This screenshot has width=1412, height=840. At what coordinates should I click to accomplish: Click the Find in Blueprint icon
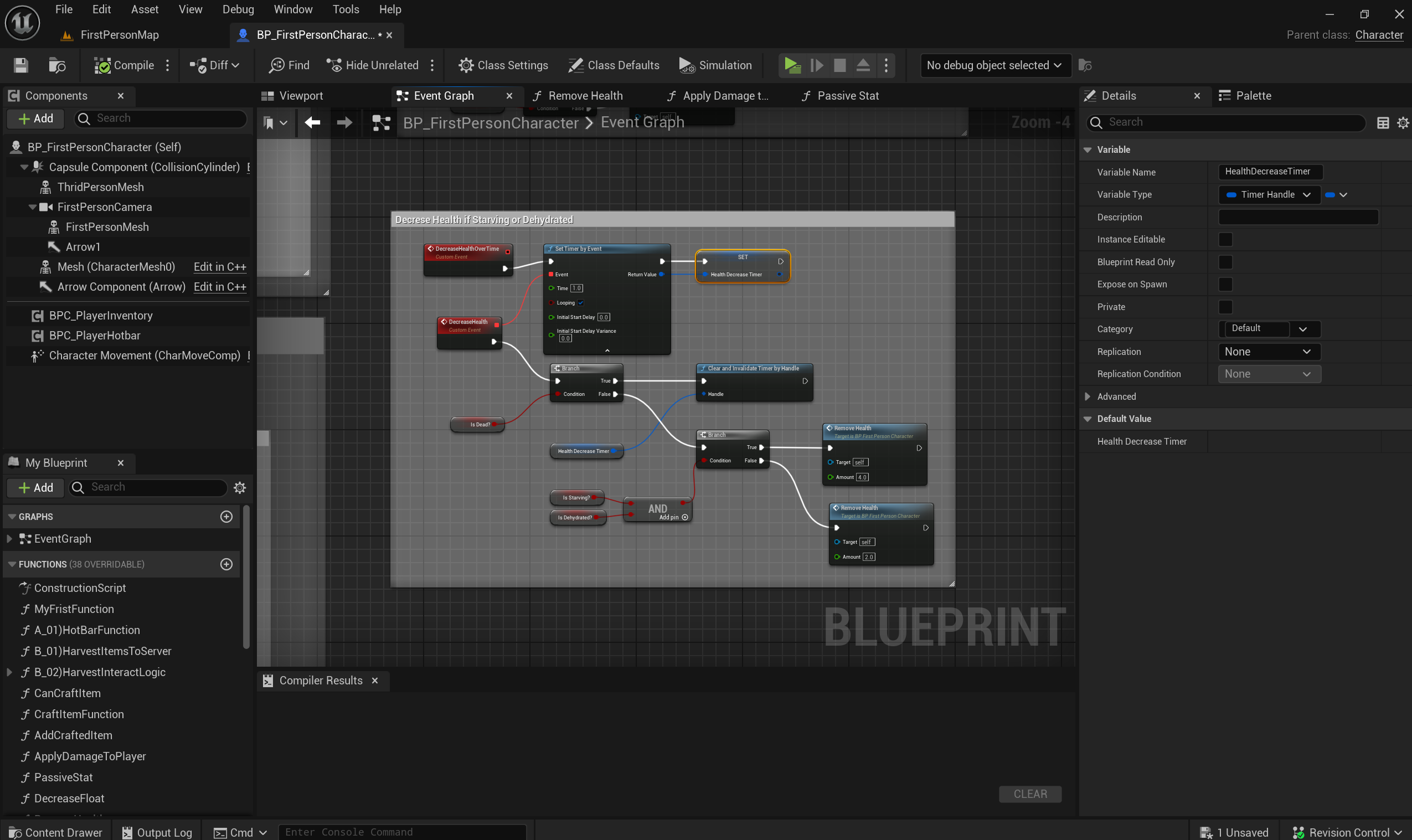[x=276, y=66]
